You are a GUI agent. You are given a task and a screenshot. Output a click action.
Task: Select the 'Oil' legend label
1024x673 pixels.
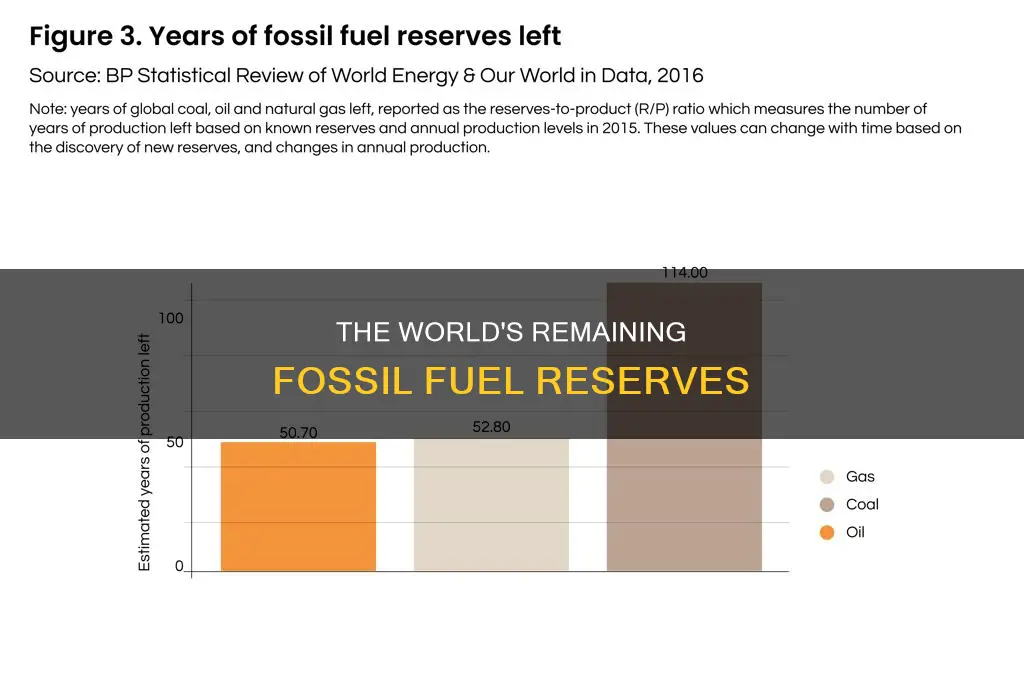point(855,533)
